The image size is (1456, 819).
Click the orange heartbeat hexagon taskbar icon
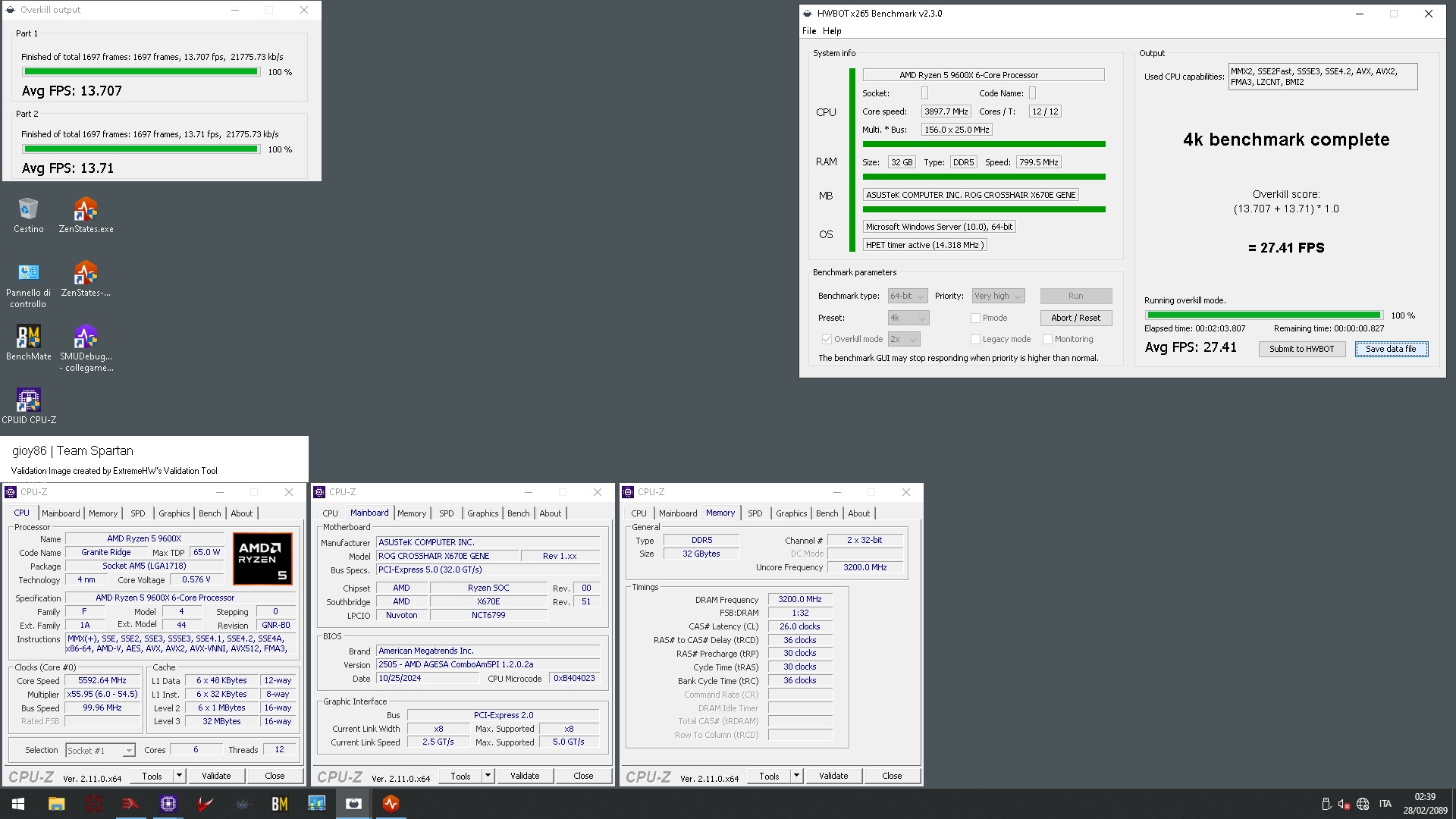click(x=391, y=804)
